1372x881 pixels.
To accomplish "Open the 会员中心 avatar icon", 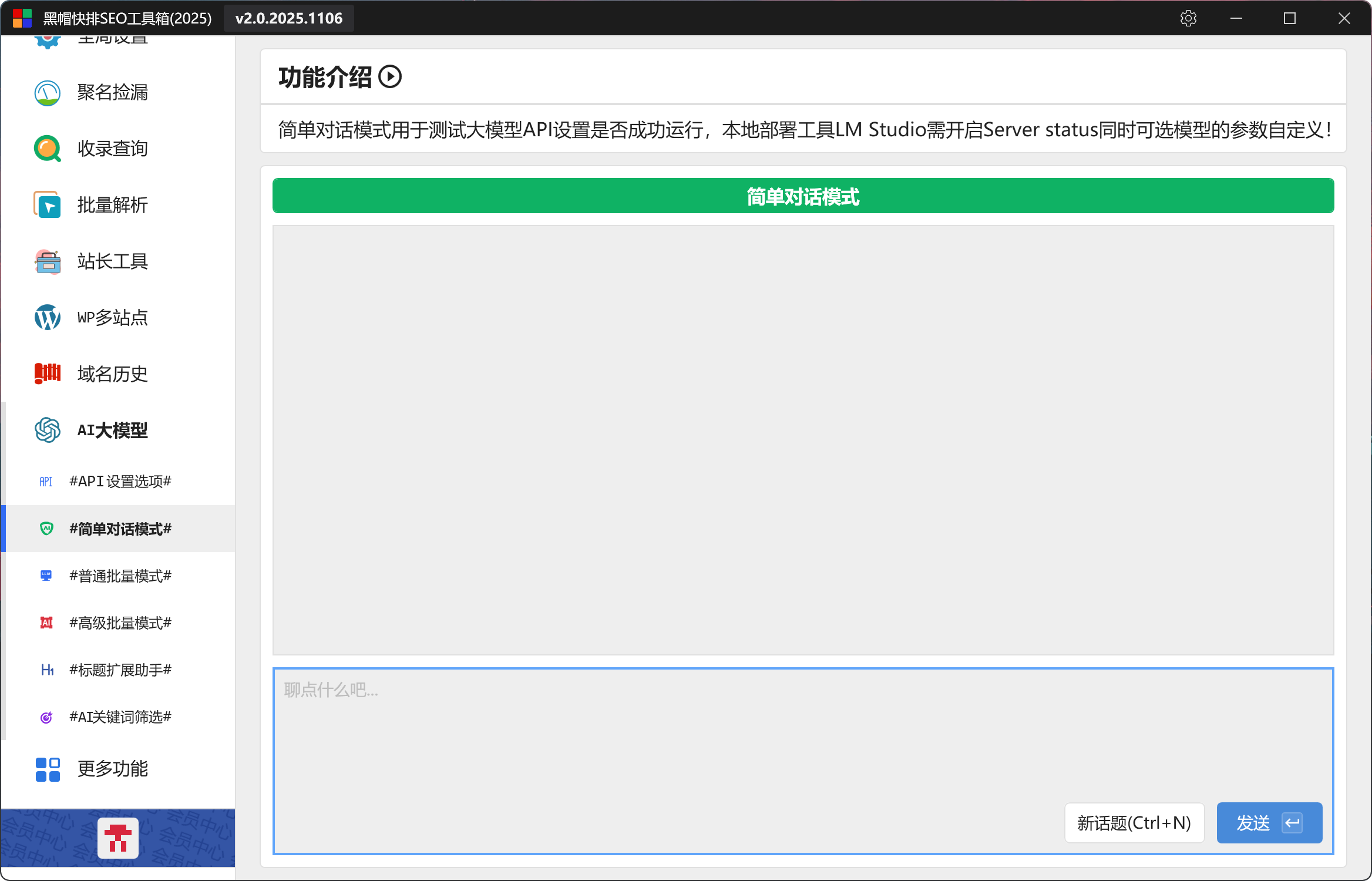I will [x=118, y=838].
